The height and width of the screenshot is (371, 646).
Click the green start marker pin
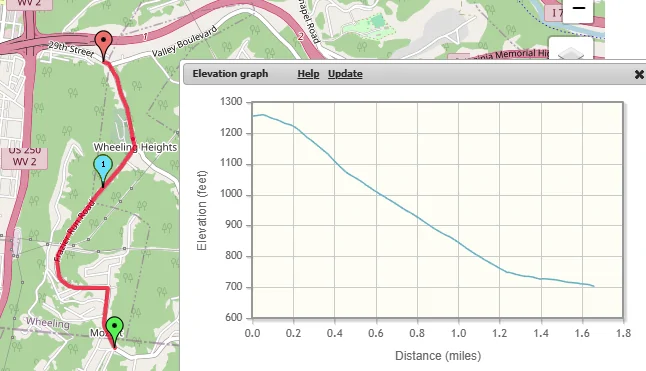pos(114,331)
